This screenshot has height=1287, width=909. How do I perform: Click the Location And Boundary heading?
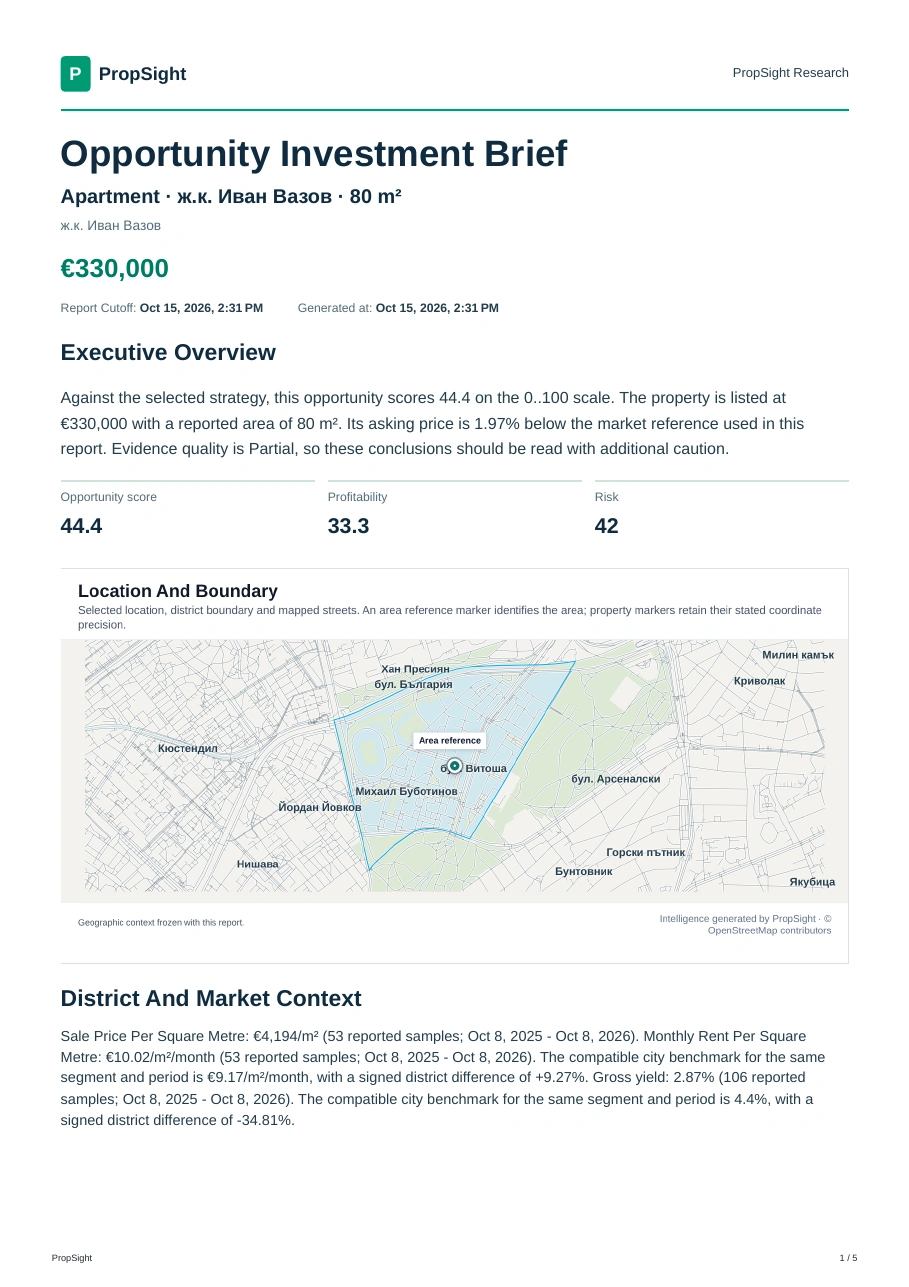coord(177,591)
